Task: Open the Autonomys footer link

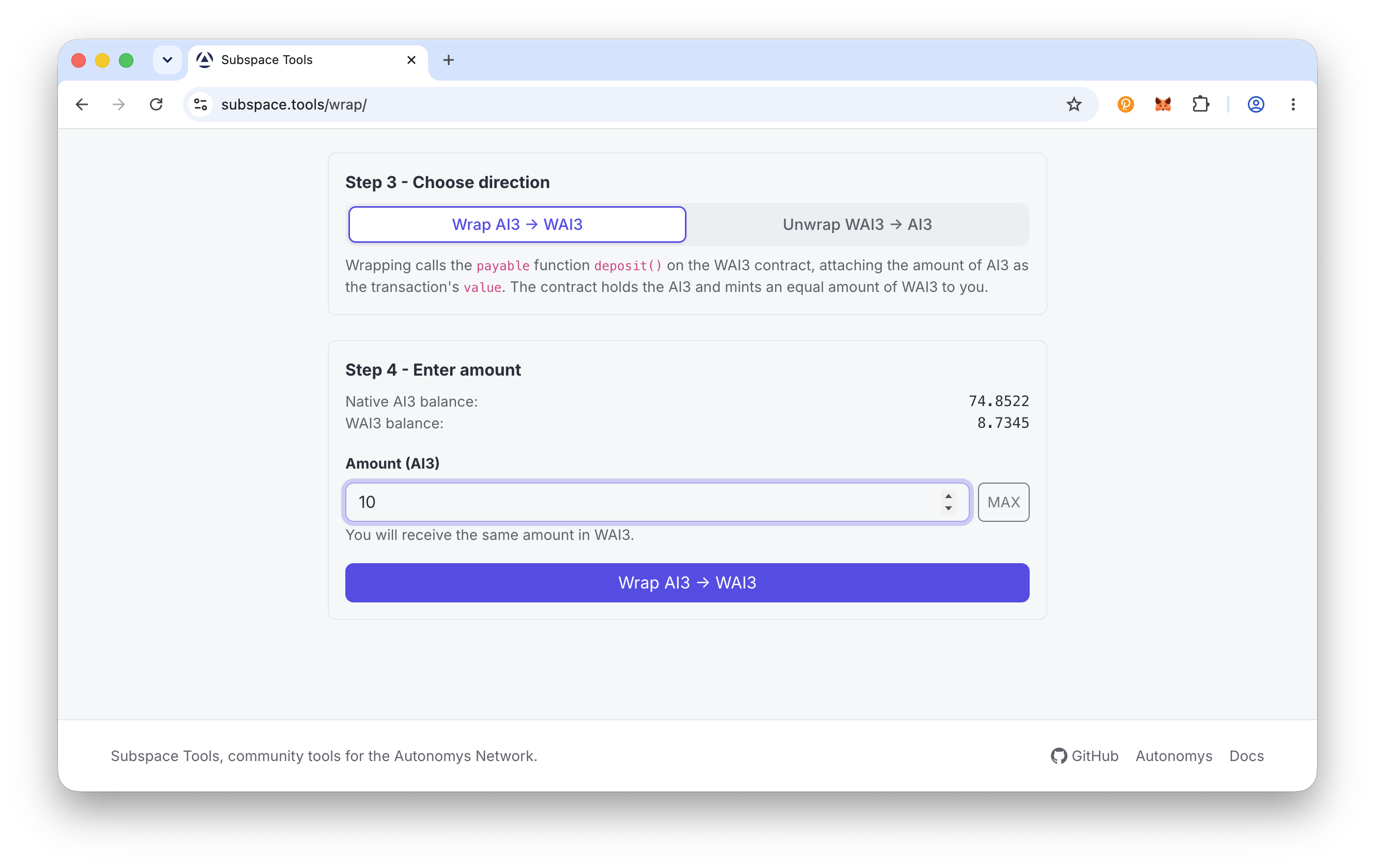Action: pos(1173,755)
